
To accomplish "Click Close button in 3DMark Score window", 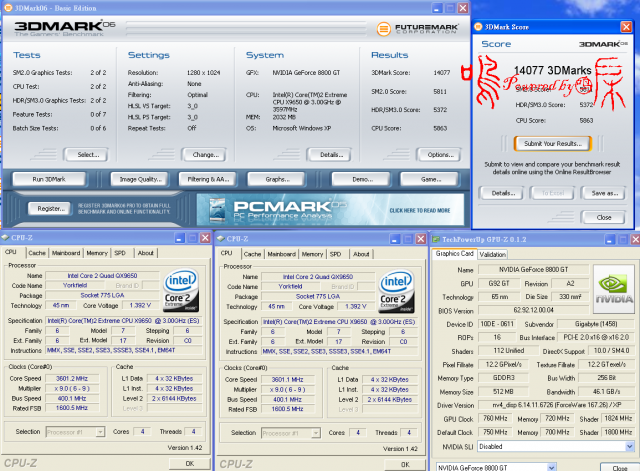I will tap(603, 217).
